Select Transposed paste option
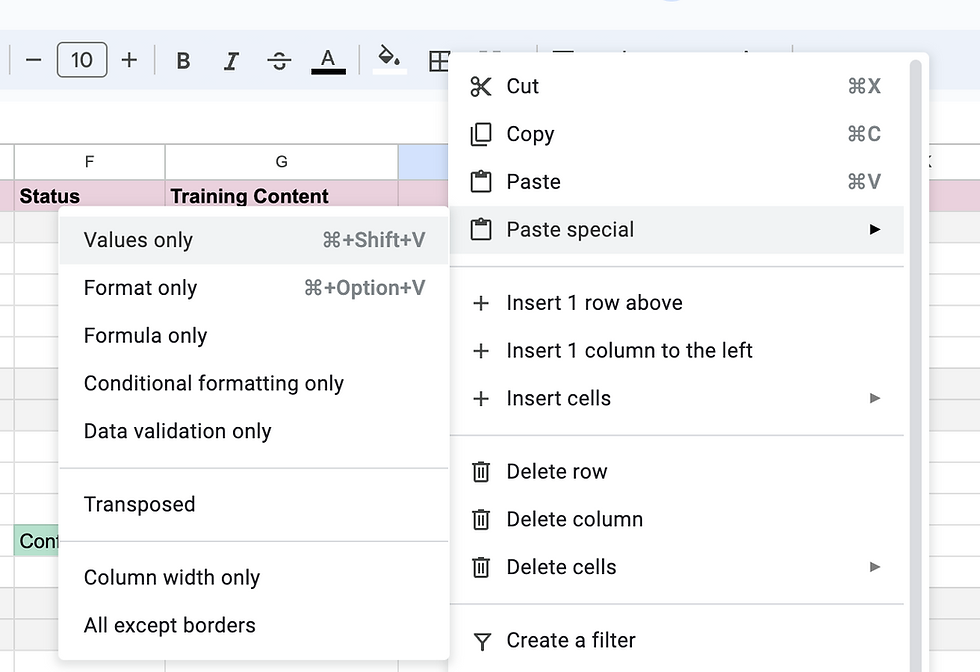Viewport: 980px width, 672px height. pos(139,504)
